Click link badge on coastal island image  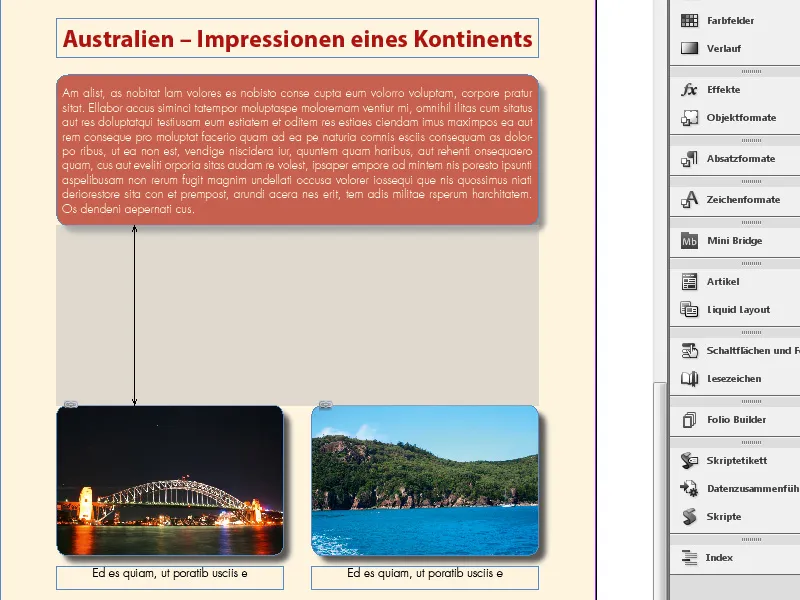pos(326,405)
